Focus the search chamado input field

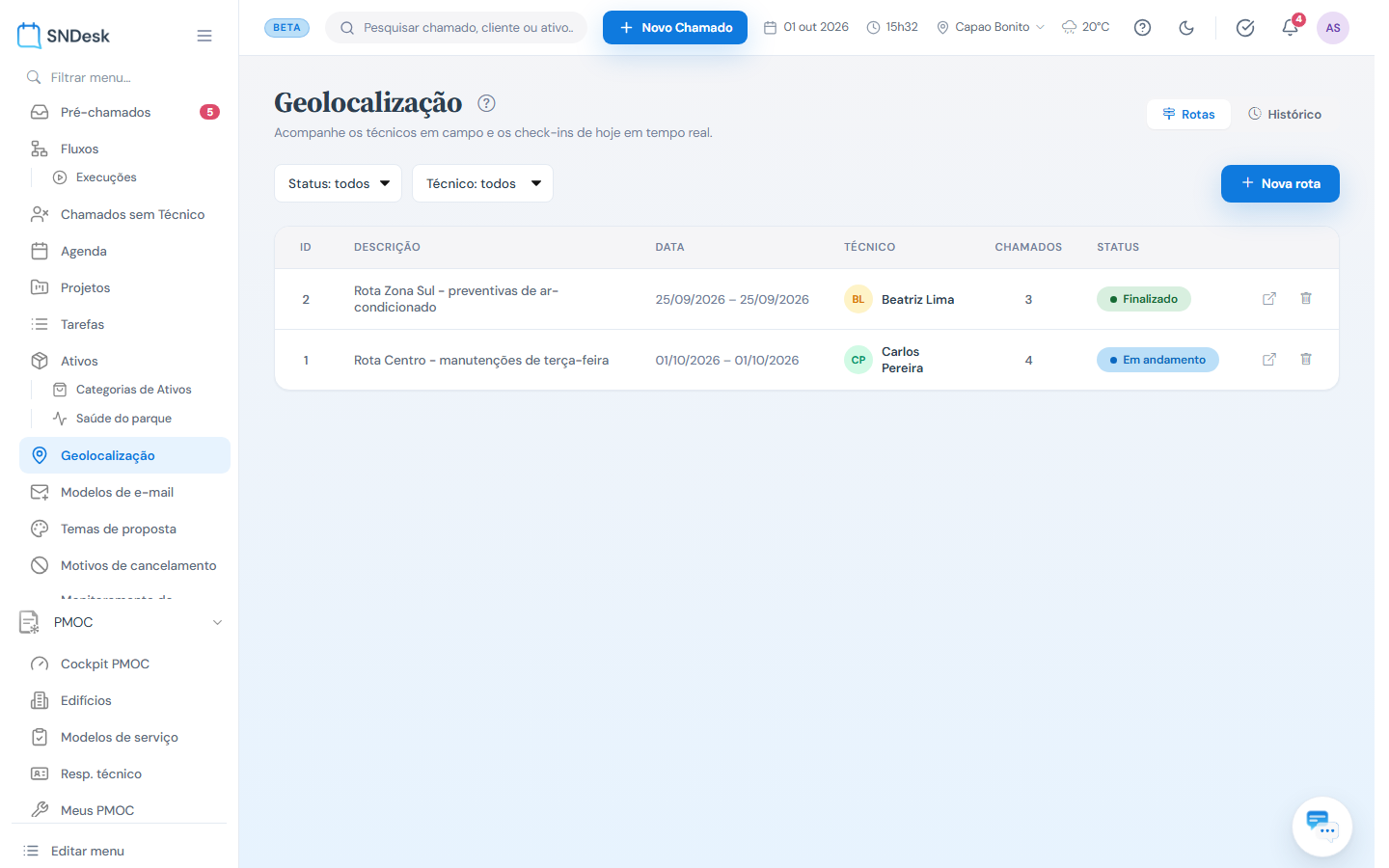(x=456, y=27)
